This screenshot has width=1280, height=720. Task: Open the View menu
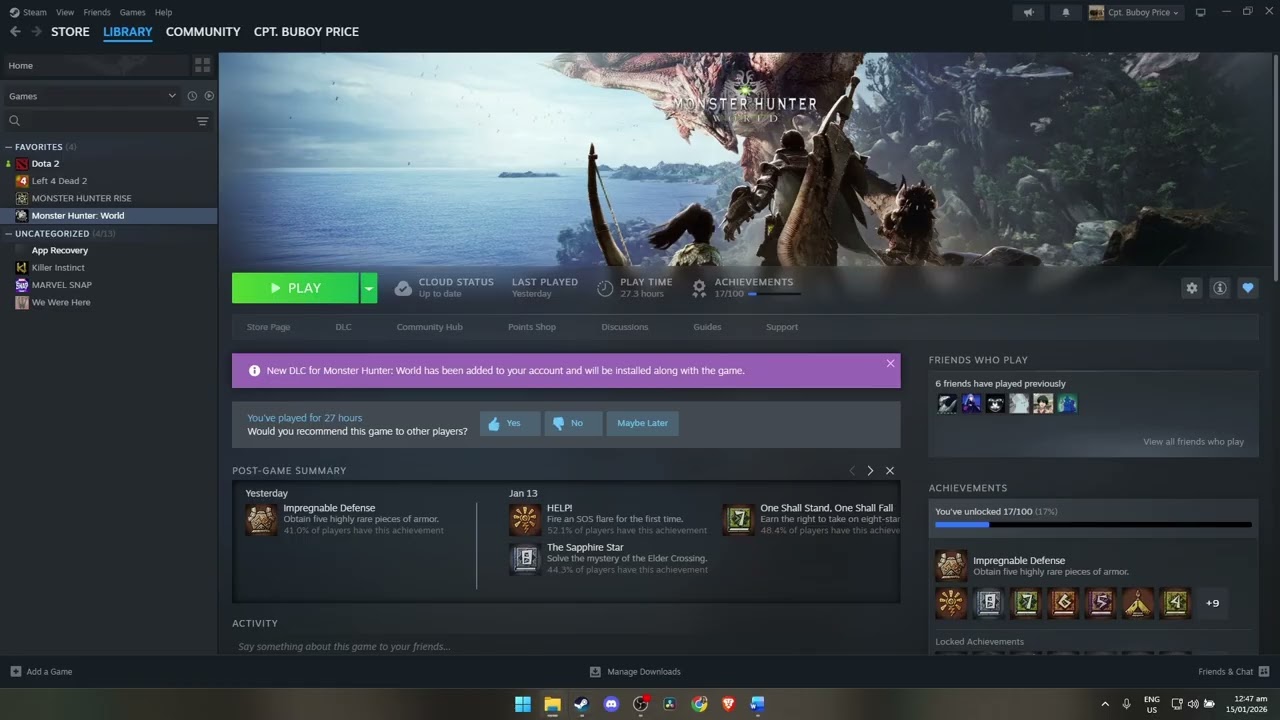point(65,12)
